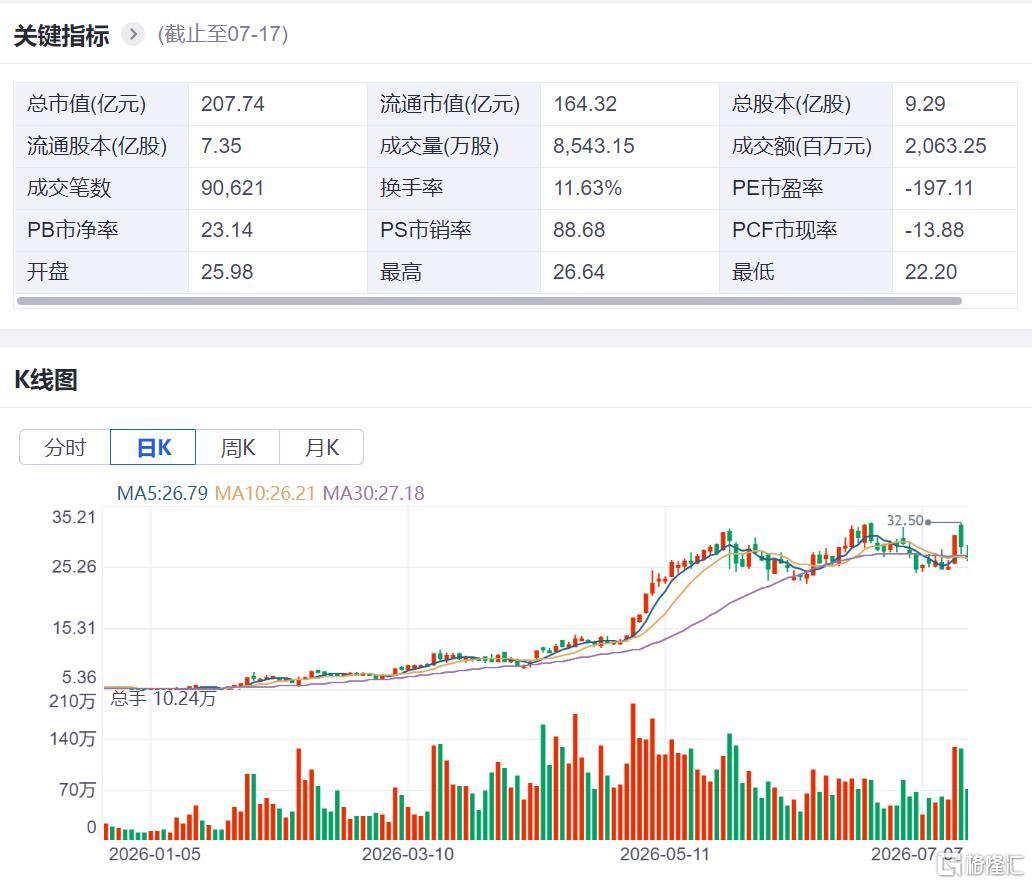Toggle the MA10:26.21 legend label
Screen dimensions: 1032x885
265,493
